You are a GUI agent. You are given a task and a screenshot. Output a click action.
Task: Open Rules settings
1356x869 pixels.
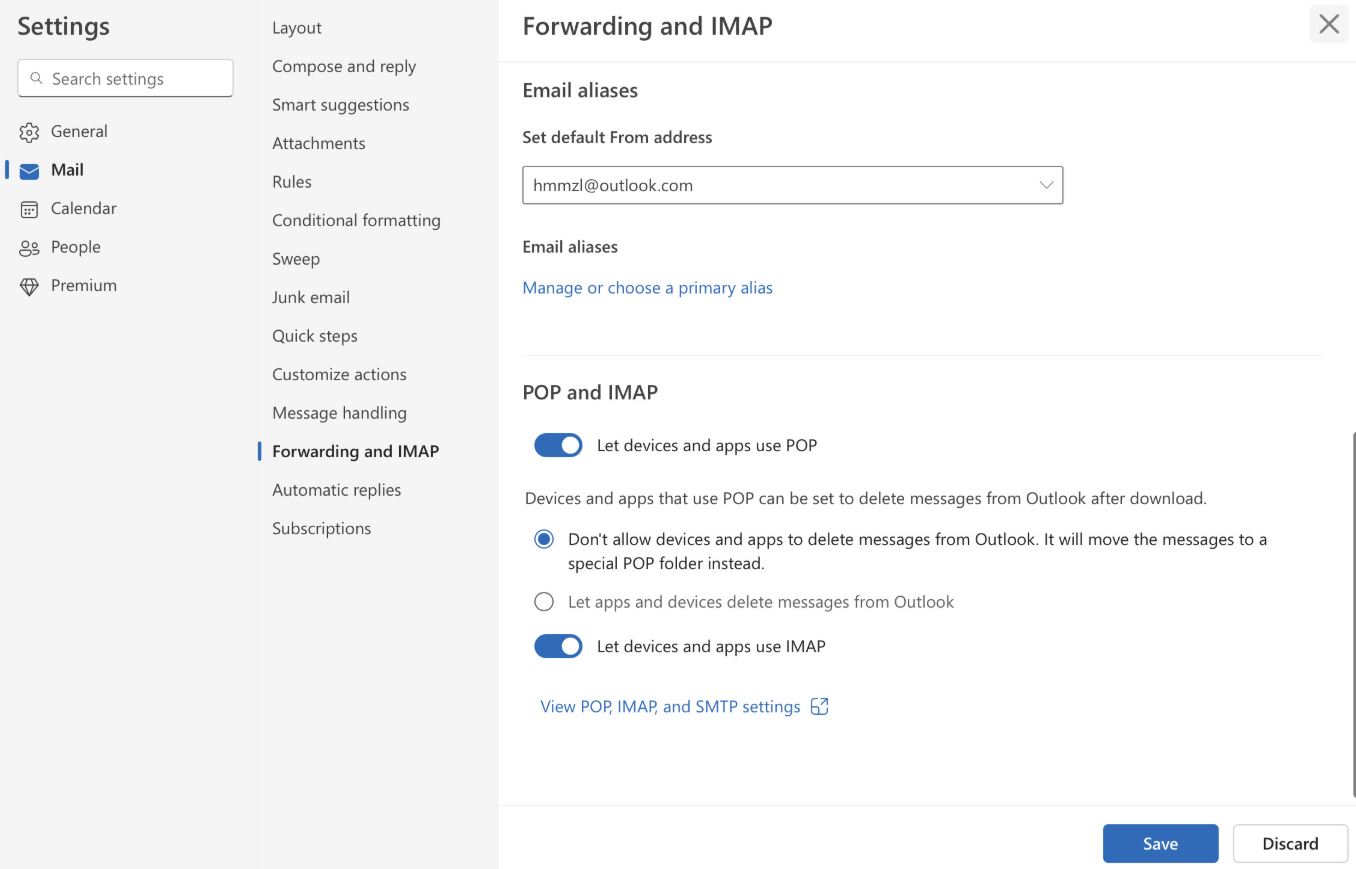click(292, 182)
